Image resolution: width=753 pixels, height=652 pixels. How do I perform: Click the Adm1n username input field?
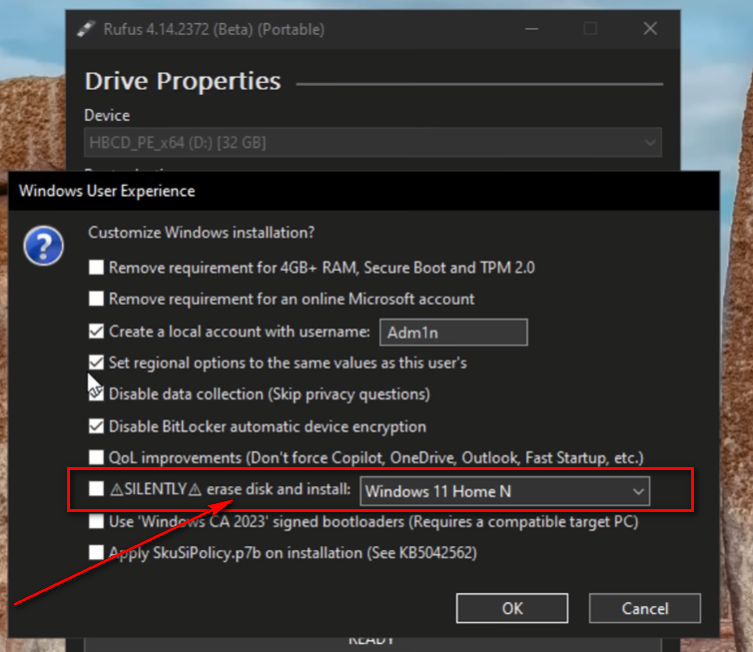[453, 332]
